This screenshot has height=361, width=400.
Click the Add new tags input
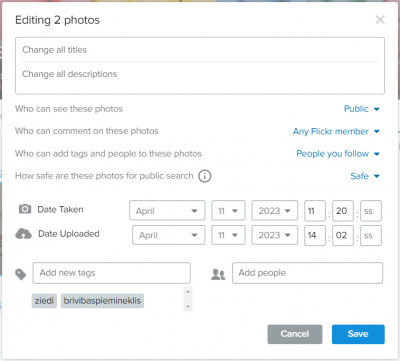point(112,273)
